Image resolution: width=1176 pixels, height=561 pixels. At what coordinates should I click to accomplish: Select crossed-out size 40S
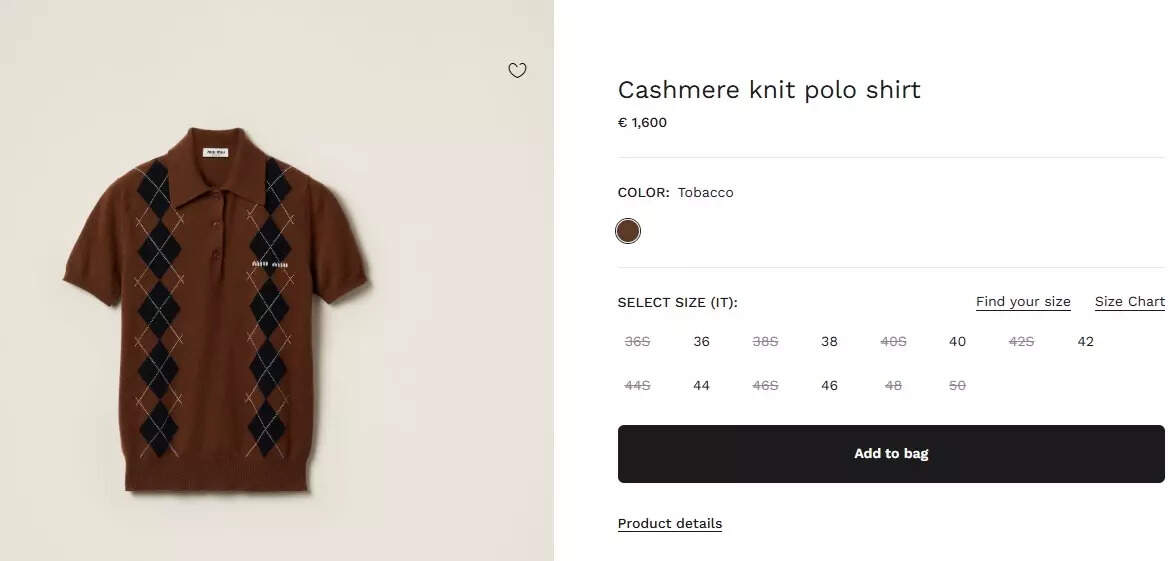[893, 342]
